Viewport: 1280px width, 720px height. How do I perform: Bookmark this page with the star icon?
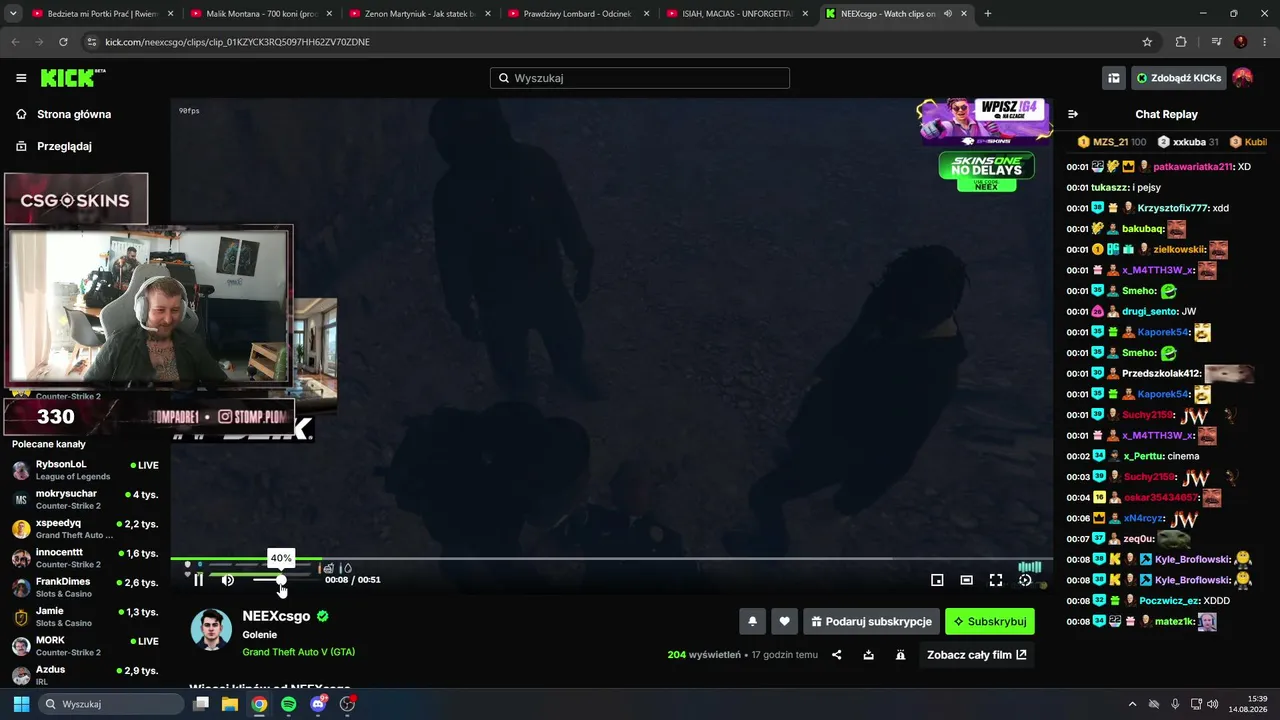point(1147,42)
